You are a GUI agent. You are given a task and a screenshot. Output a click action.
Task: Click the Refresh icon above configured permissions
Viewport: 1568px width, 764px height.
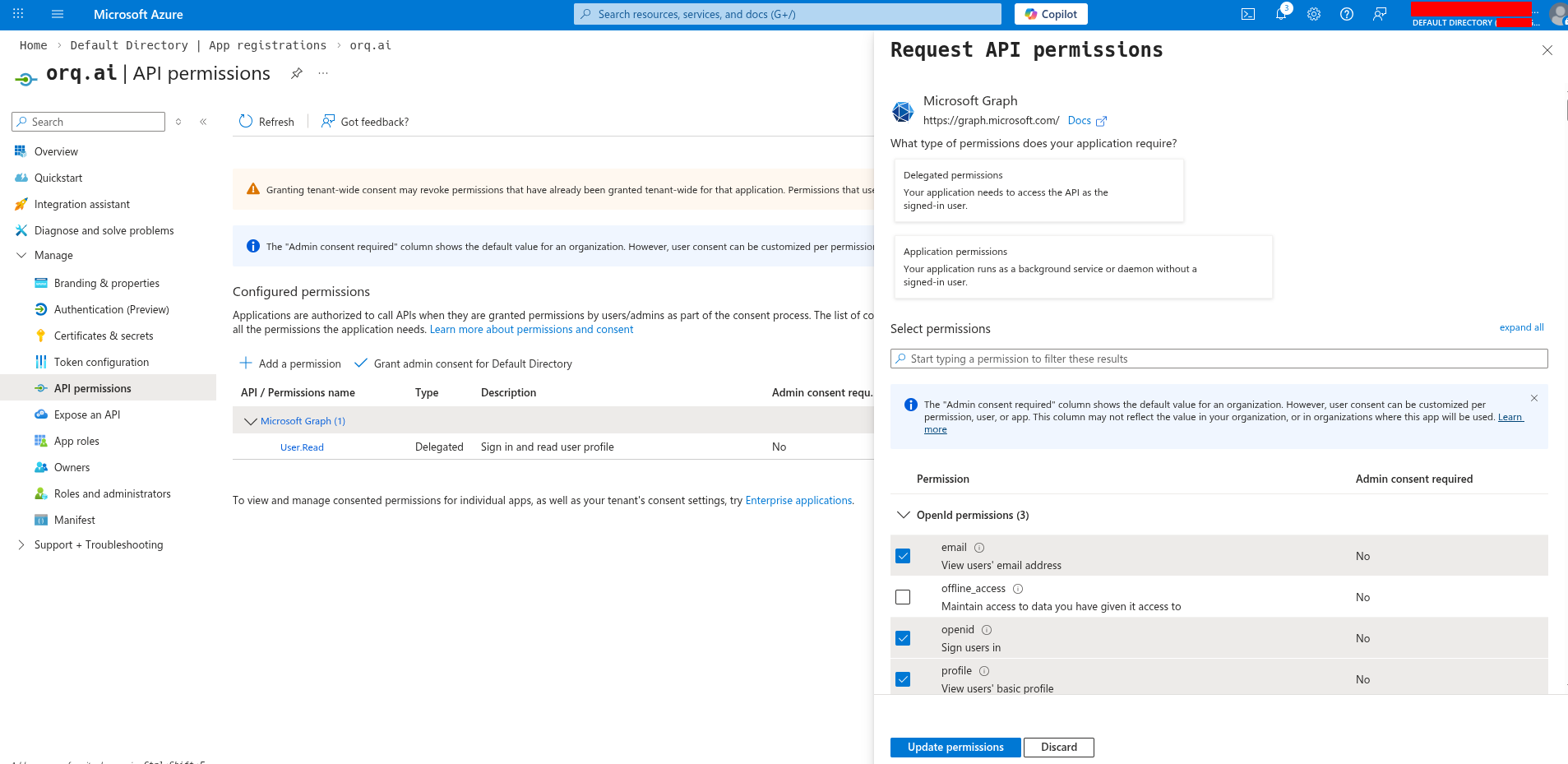(246, 121)
